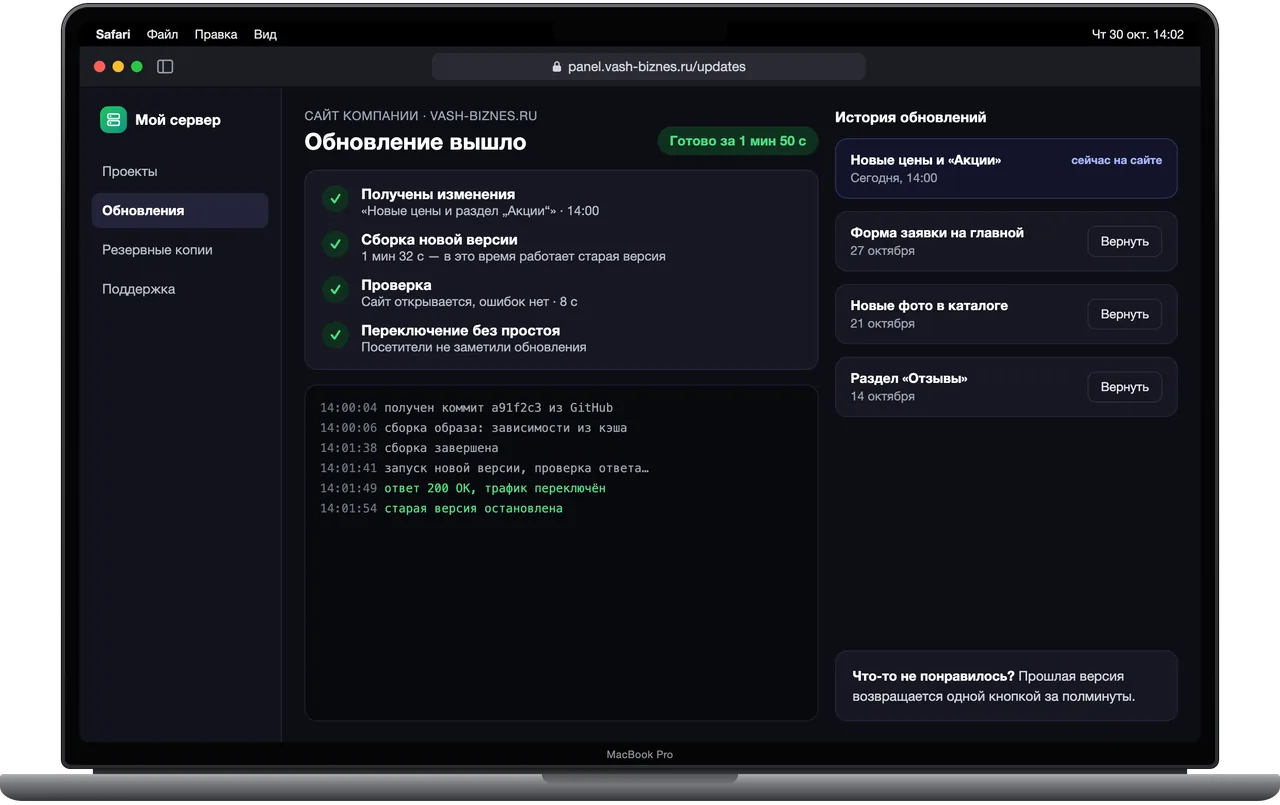Open the «Файл» menu
The width and height of the screenshot is (1280, 805).
click(162, 34)
